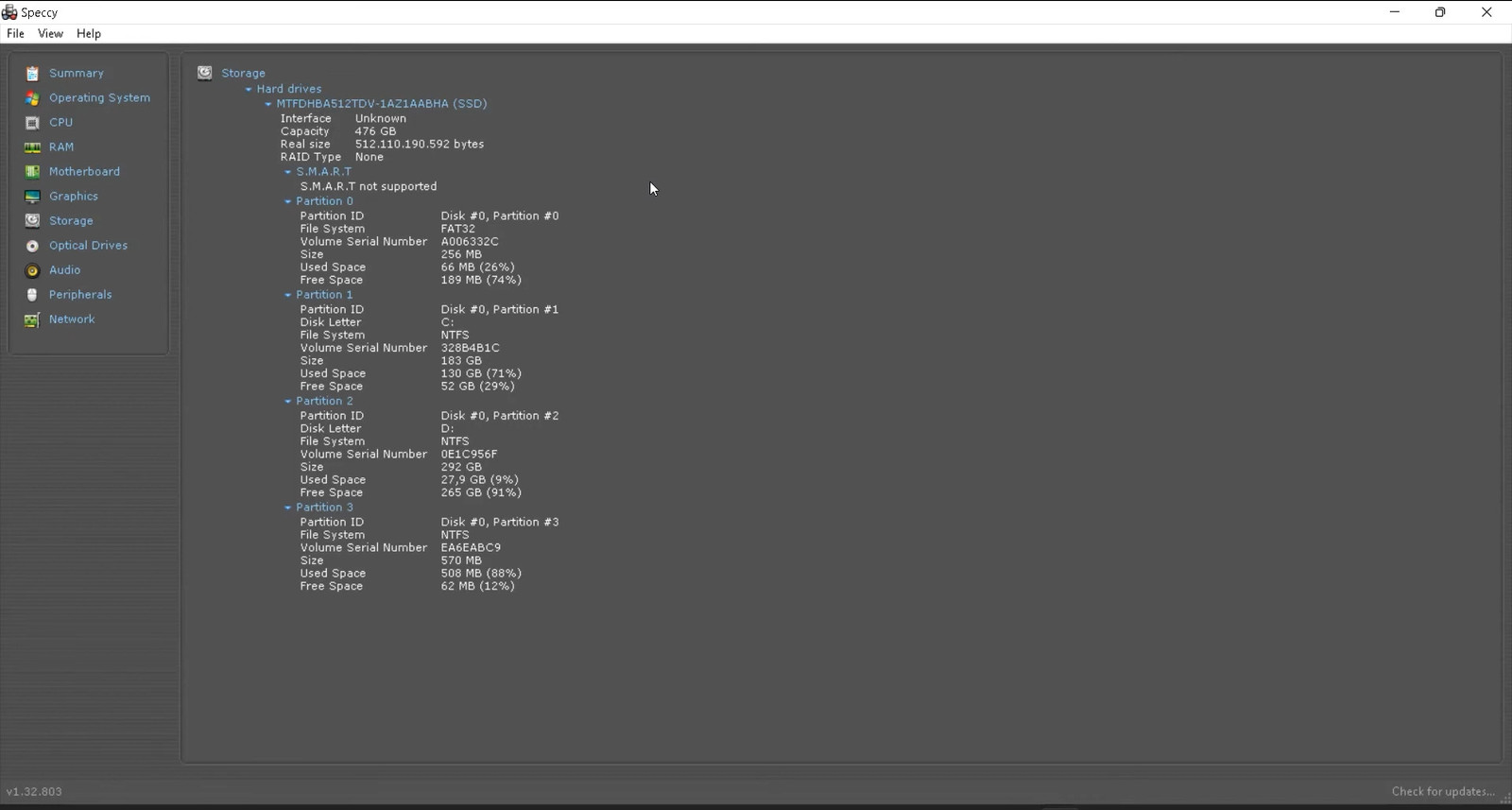Open the File menu
The height and width of the screenshot is (810, 1512).
pos(15,34)
